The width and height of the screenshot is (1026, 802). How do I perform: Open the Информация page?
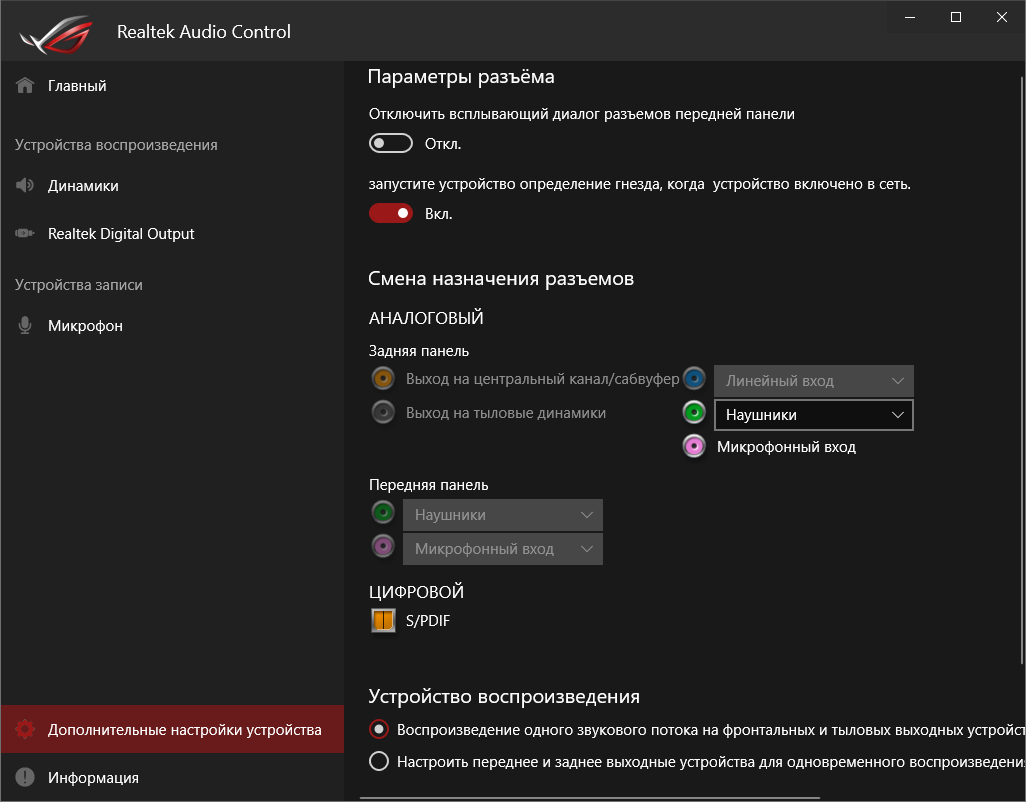93,778
